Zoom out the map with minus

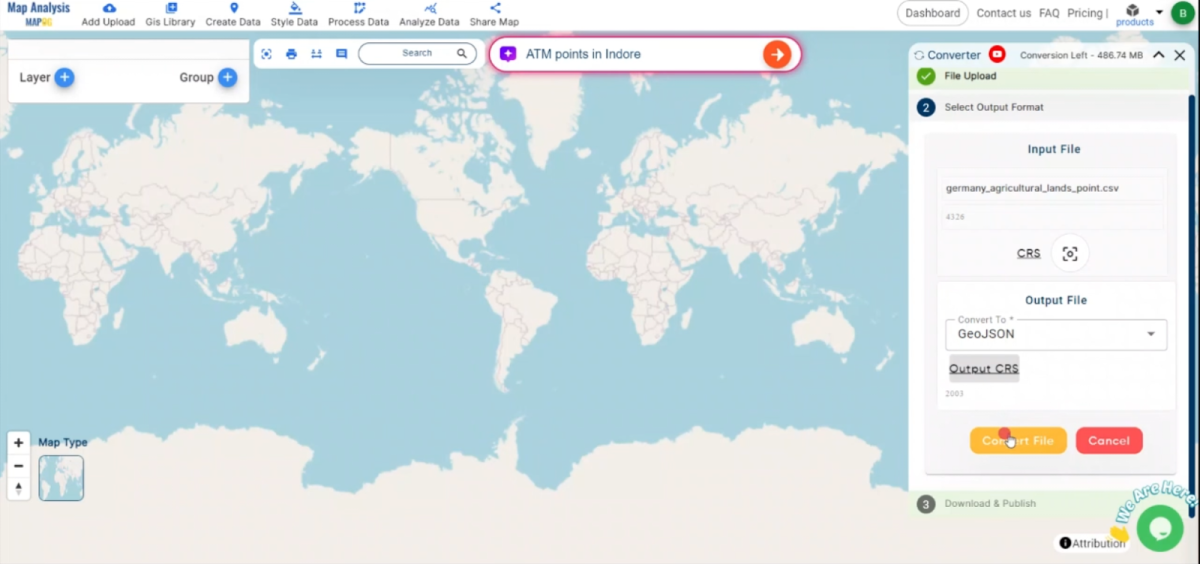pos(18,466)
